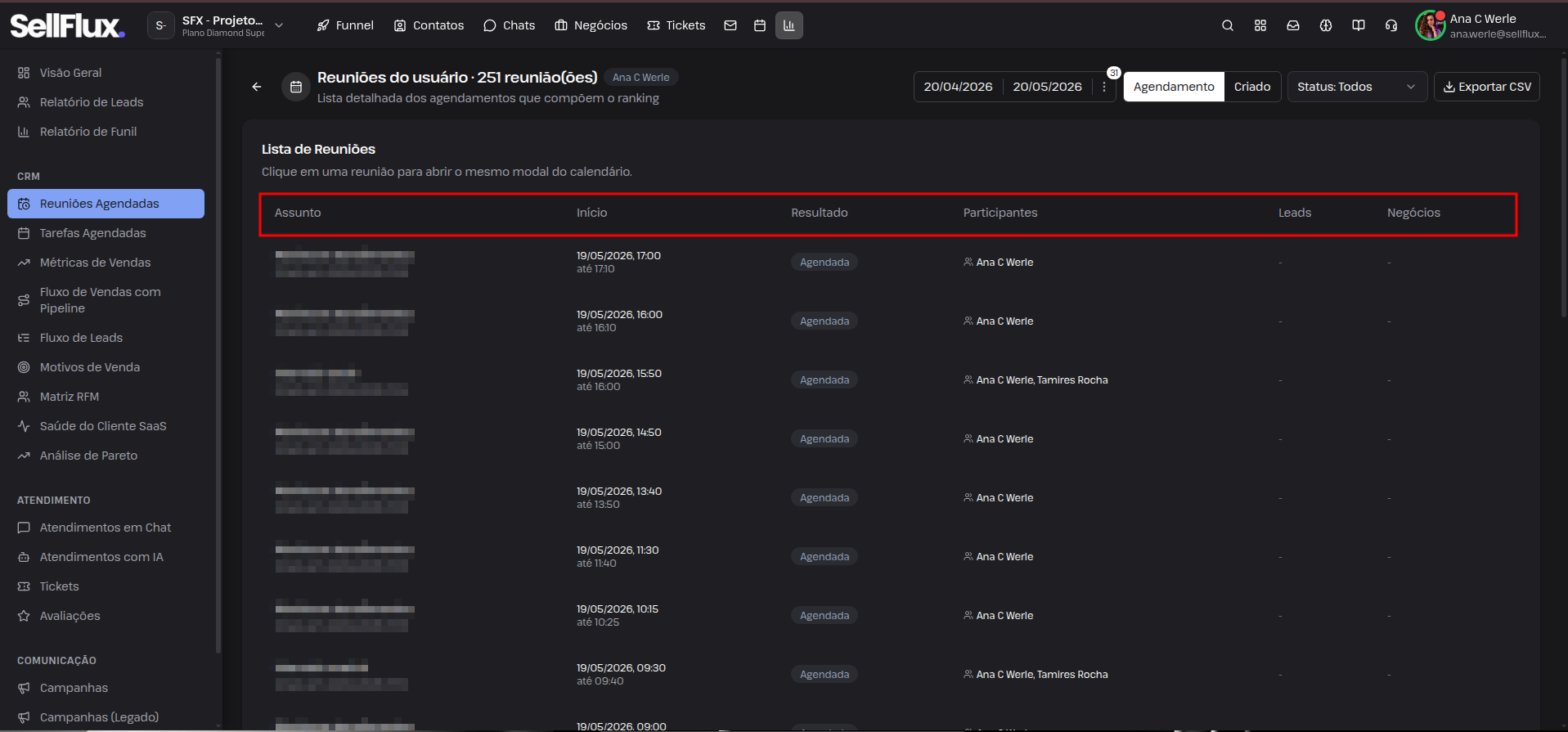Open the calendar icon in top navigation
1568x732 pixels.
tap(760, 25)
